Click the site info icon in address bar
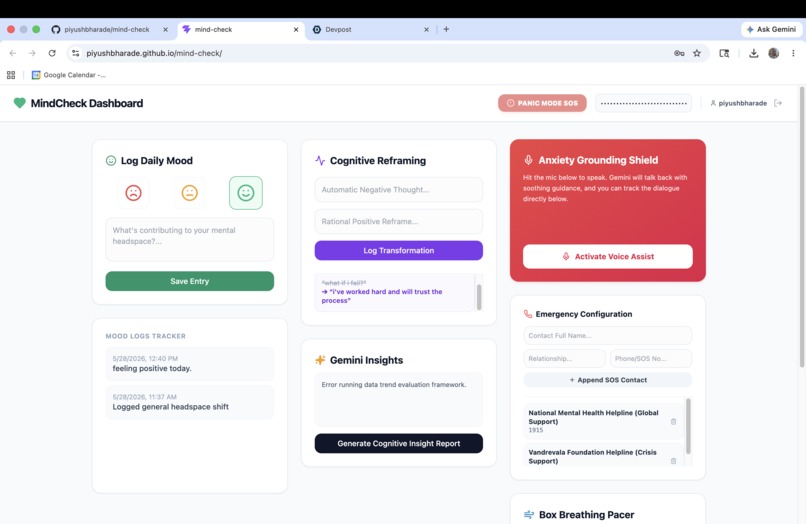The width and height of the screenshot is (806, 524). (x=76, y=53)
